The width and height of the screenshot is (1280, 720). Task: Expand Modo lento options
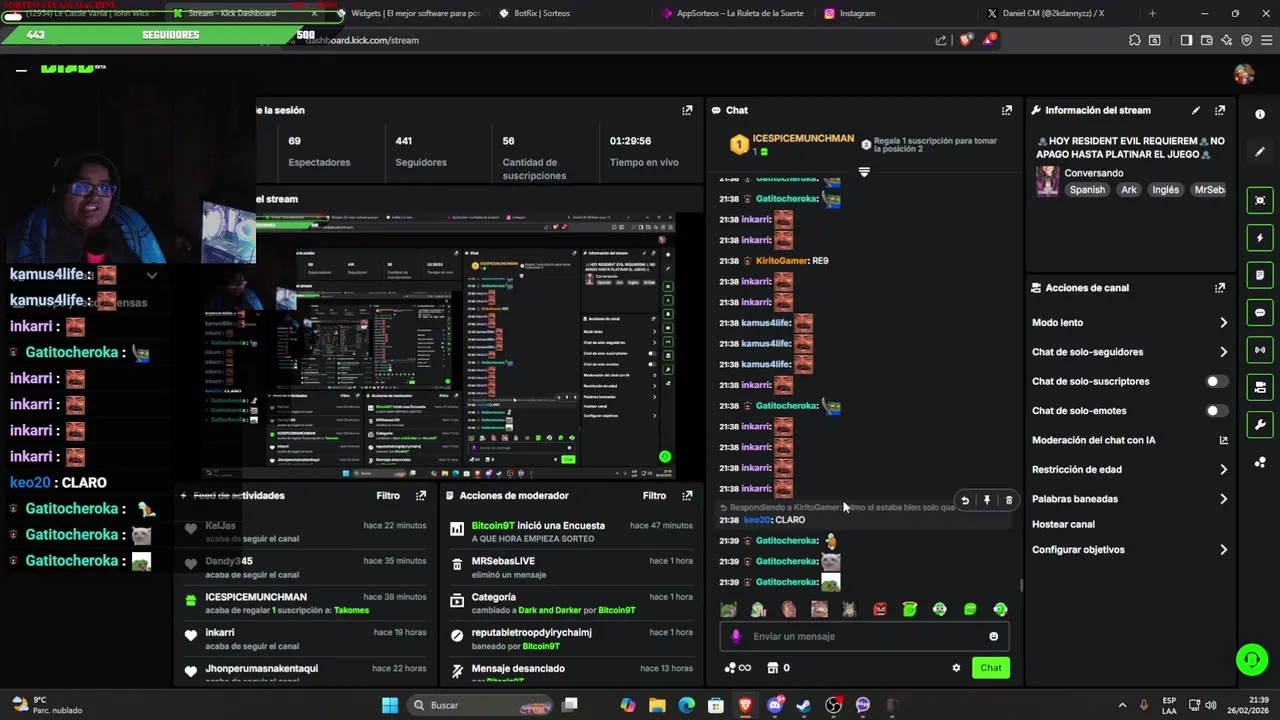coord(1223,322)
